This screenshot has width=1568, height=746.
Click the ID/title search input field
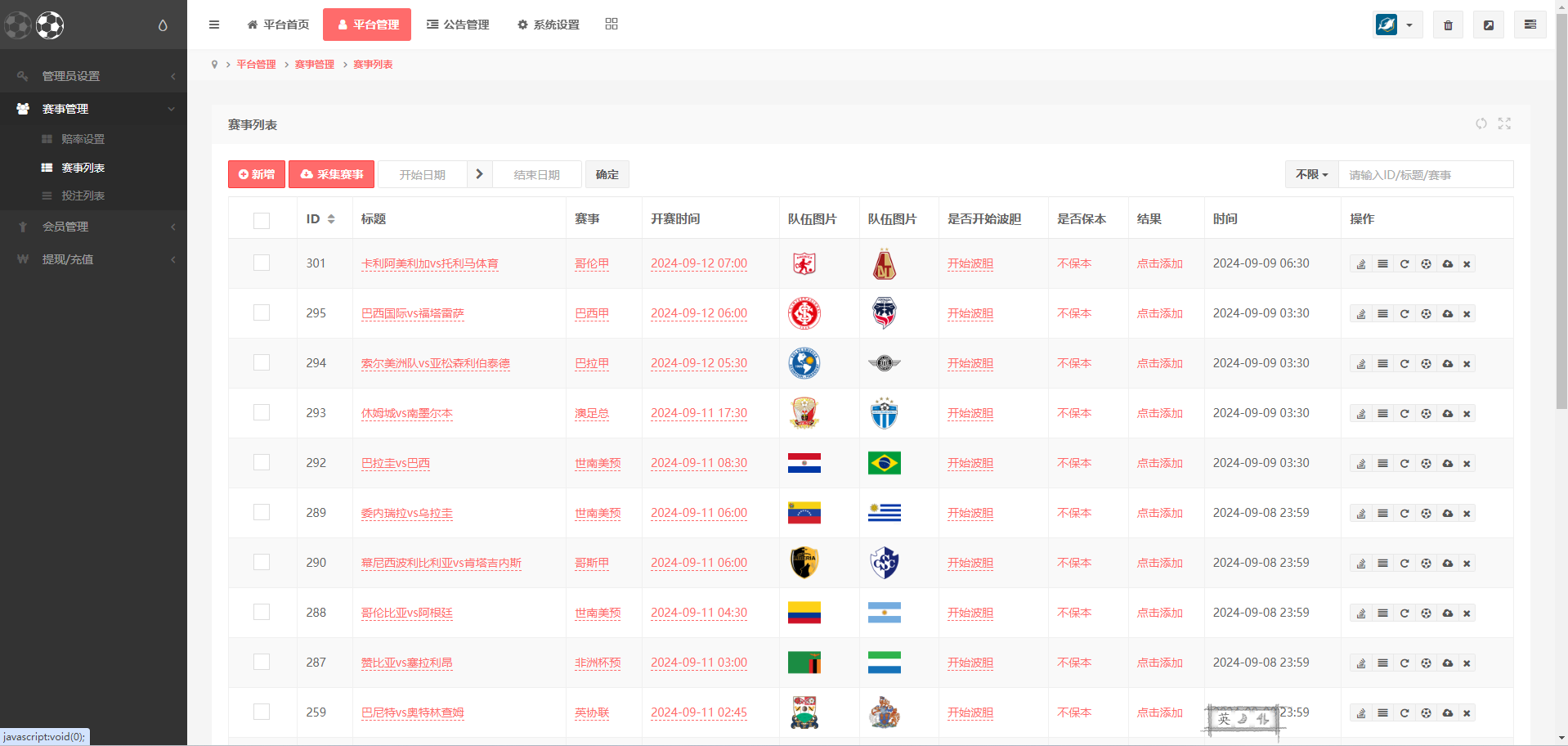[x=1425, y=175]
